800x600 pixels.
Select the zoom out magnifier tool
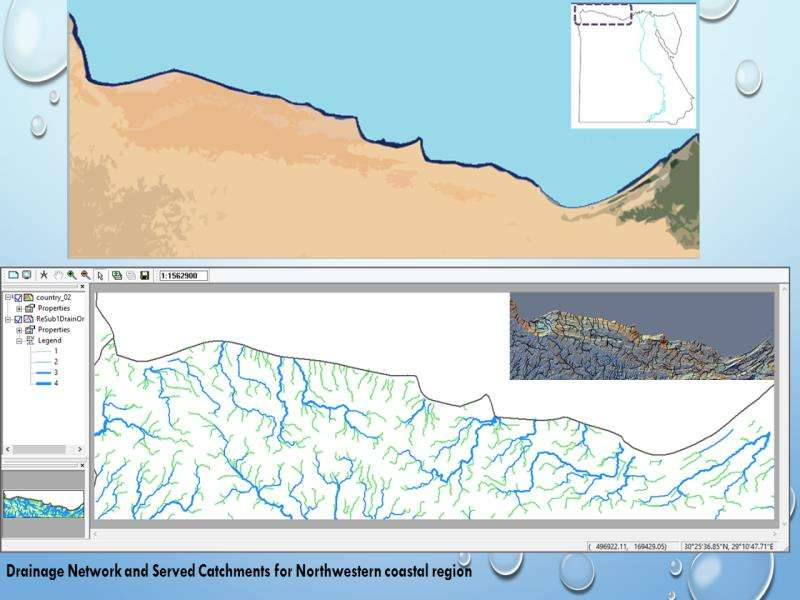[x=86, y=275]
